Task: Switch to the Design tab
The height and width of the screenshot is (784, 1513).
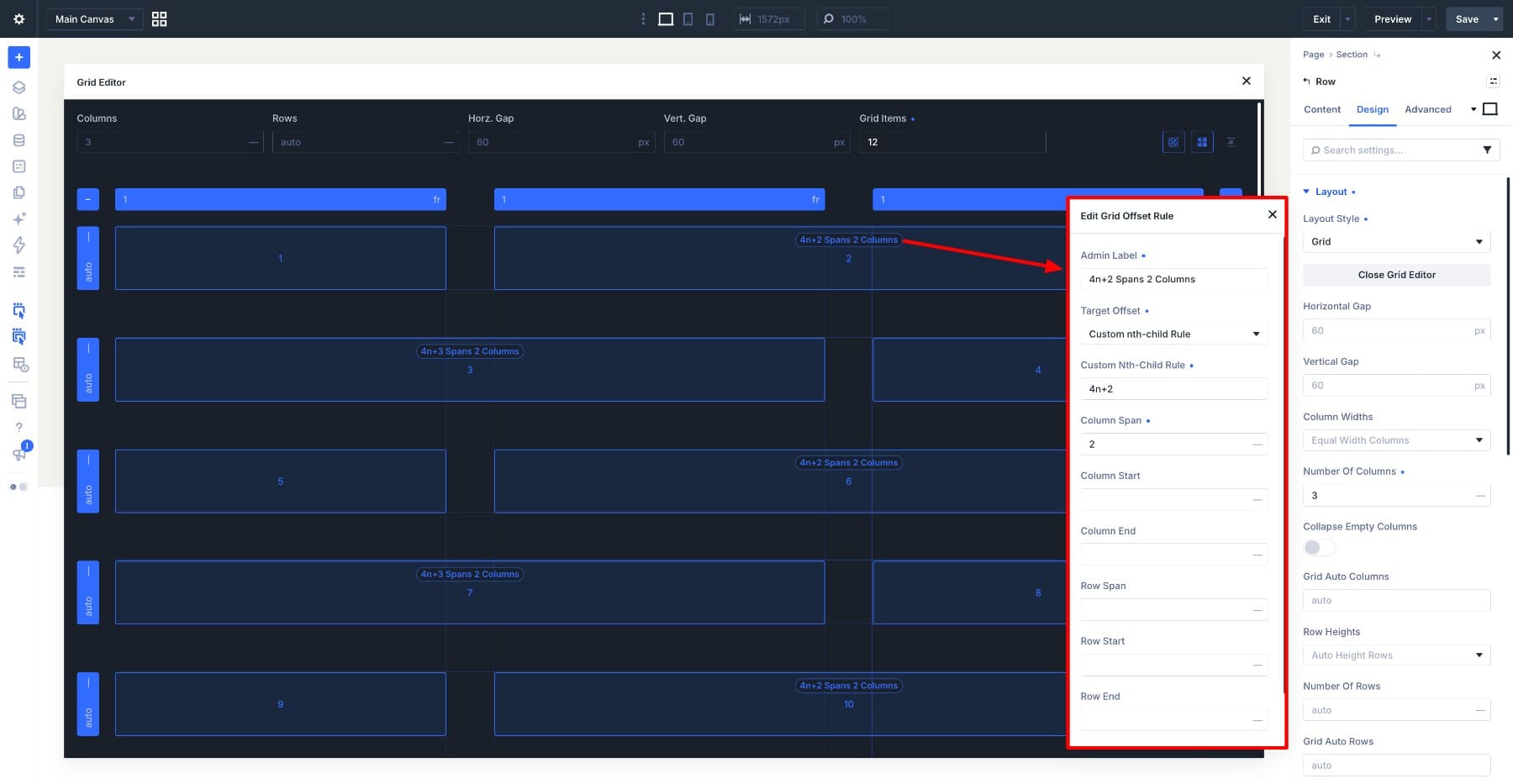Action: point(1373,109)
